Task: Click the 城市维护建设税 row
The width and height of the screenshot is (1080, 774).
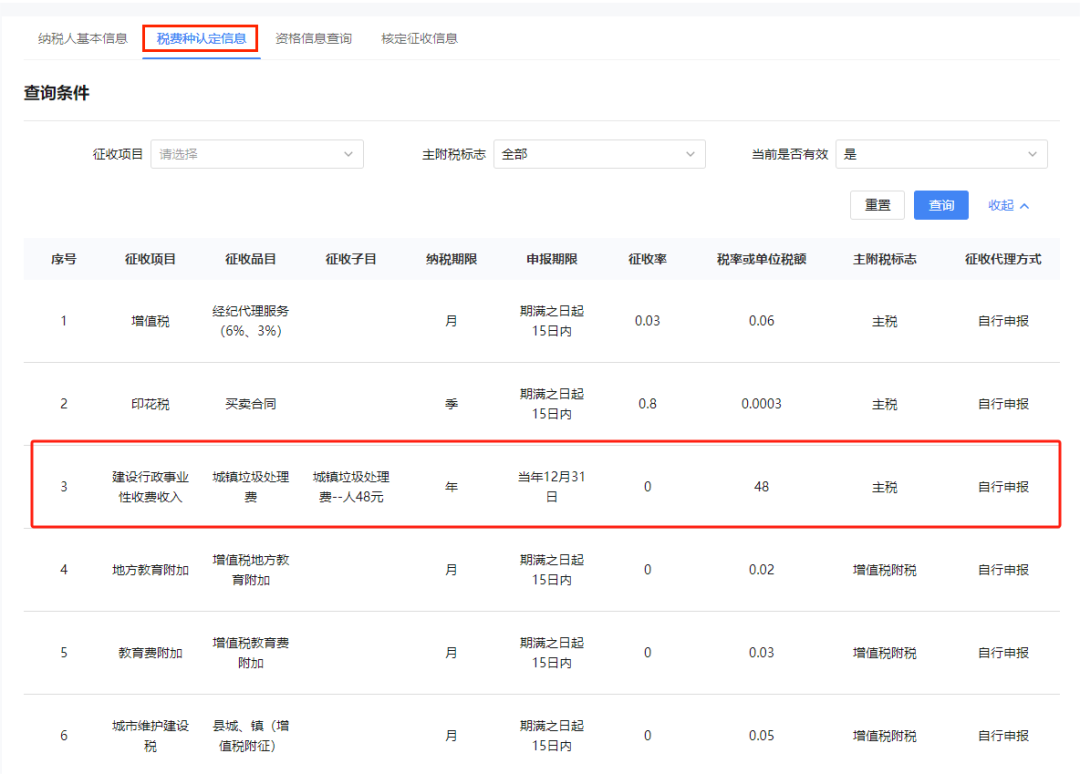Action: pos(540,735)
